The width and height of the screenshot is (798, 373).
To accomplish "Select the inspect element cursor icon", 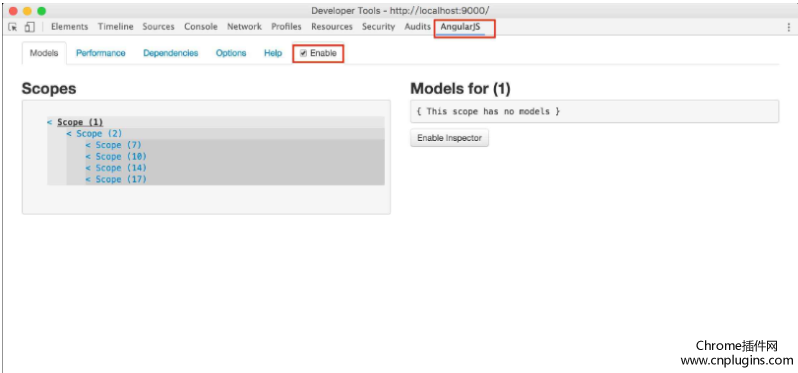I will (x=13, y=27).
